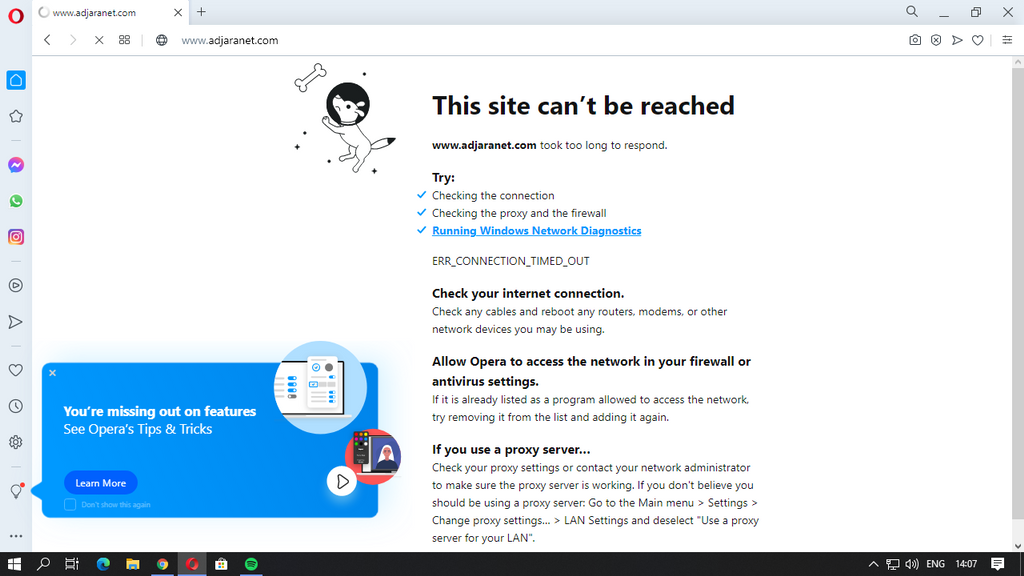Tick Don't show this again checkbox
Viewport: 1024px width, 576px height.
[x=70, y=504]
